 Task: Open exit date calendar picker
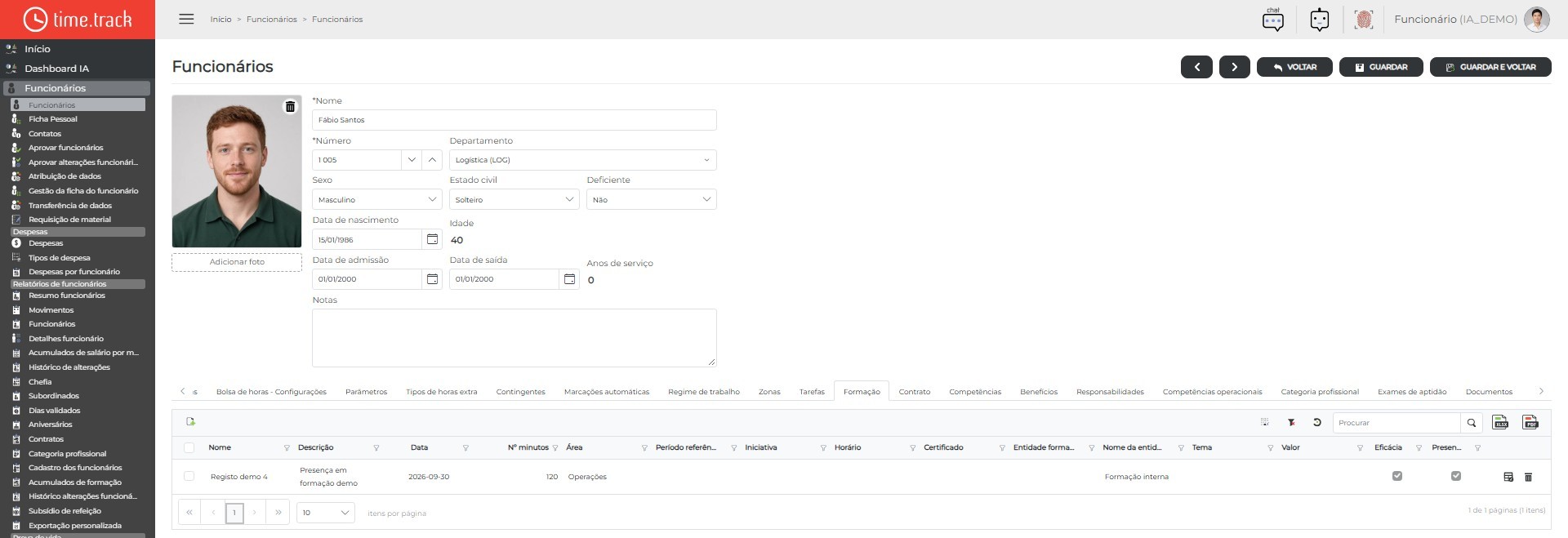569,279
